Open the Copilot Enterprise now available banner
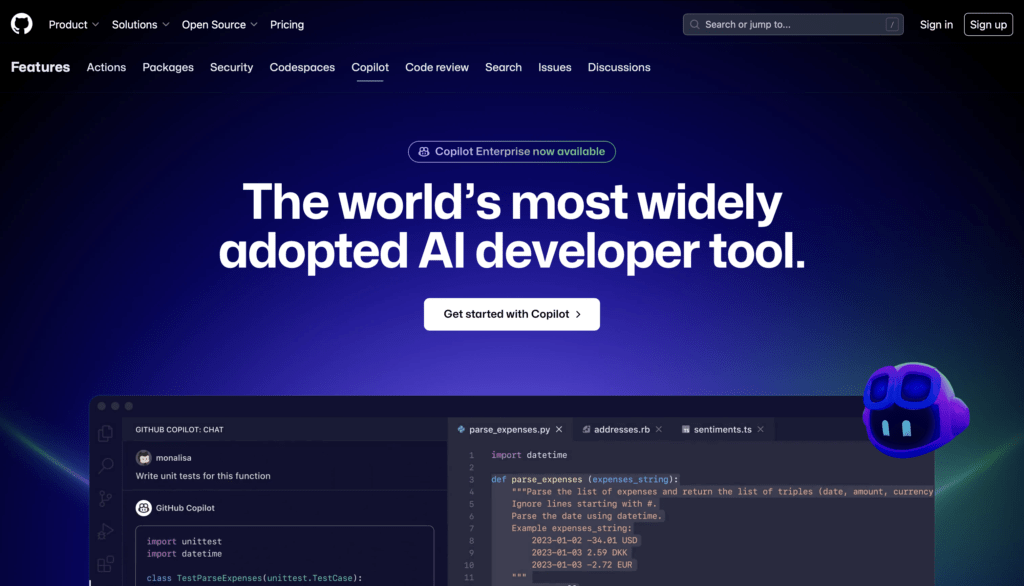The width and height of the screenshot is (1024, 586). tap(512, 152)
